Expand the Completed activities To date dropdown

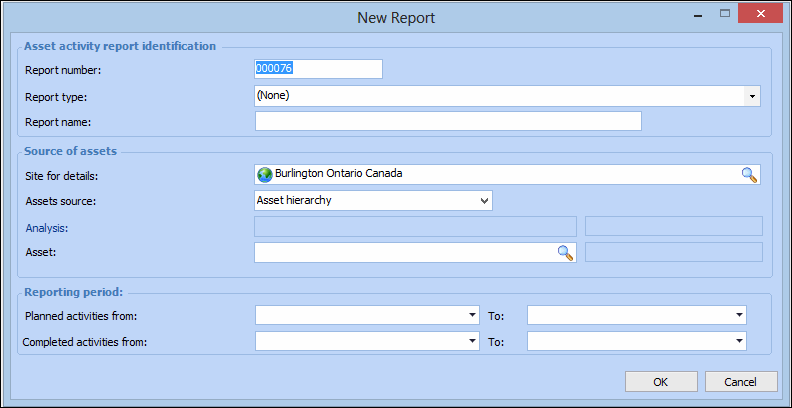[x=738, y=341]
